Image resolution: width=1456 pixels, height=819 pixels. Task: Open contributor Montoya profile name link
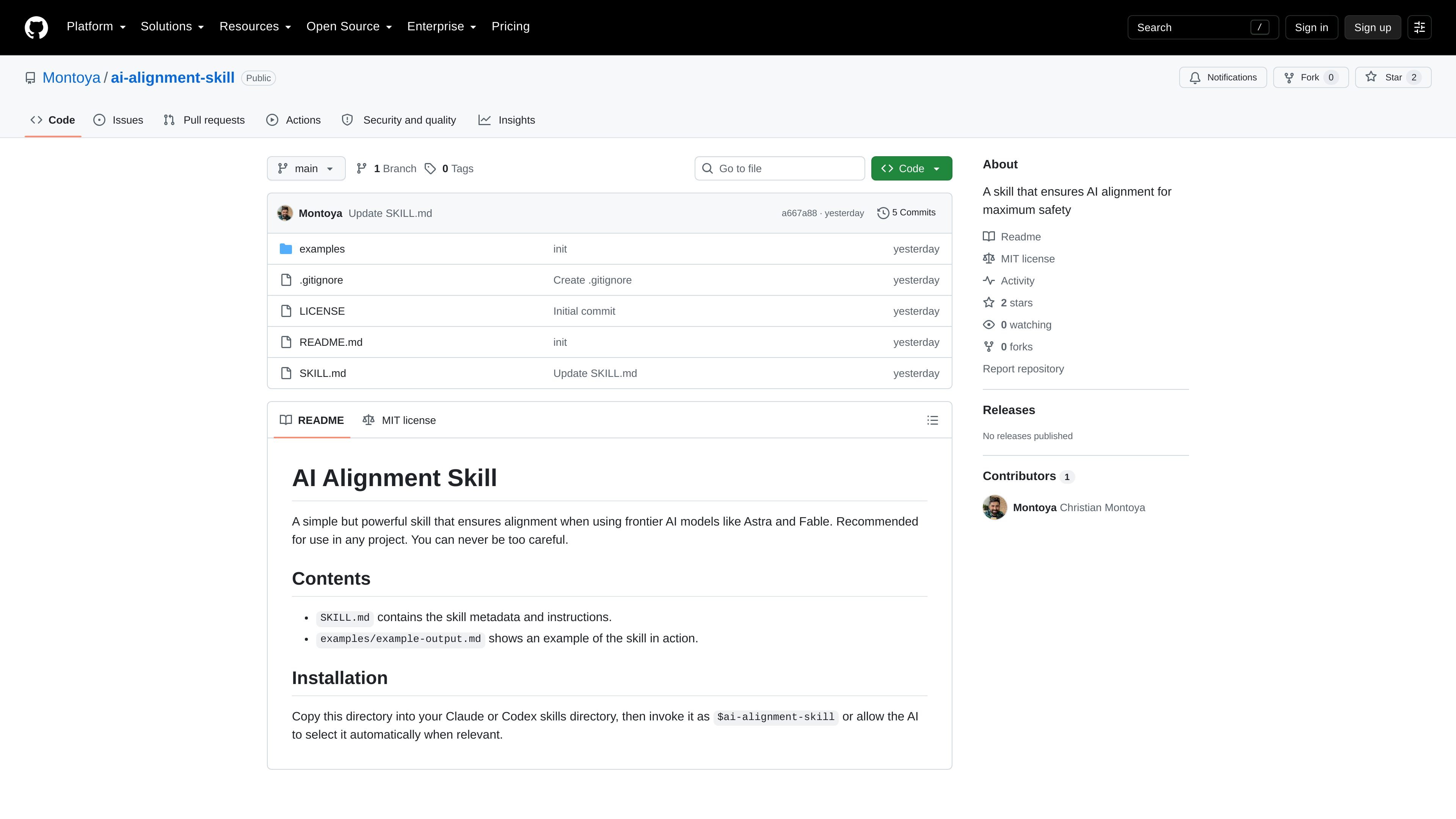click(x=1034, y=508)
